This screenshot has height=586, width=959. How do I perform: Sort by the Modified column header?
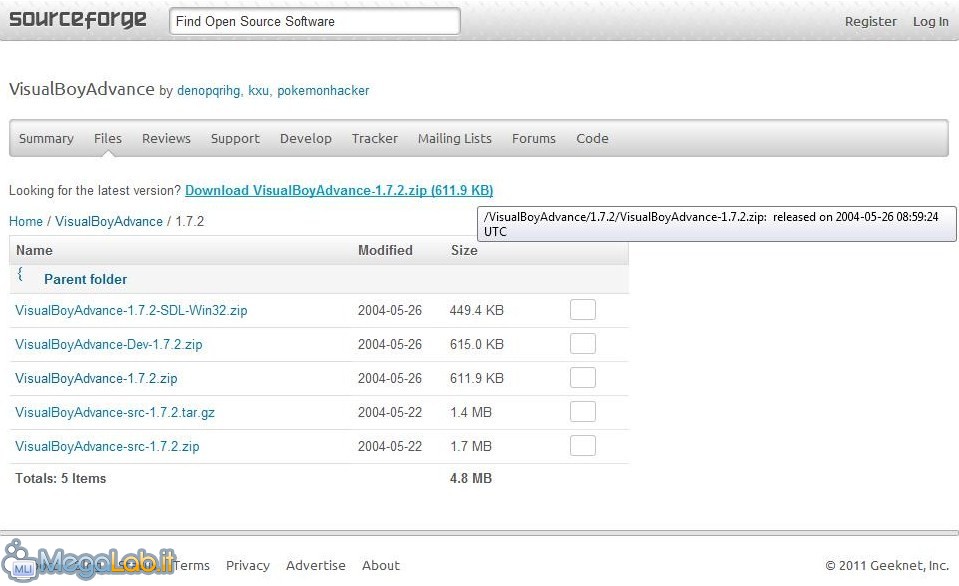pyautogui.click(x=385, y=250)
